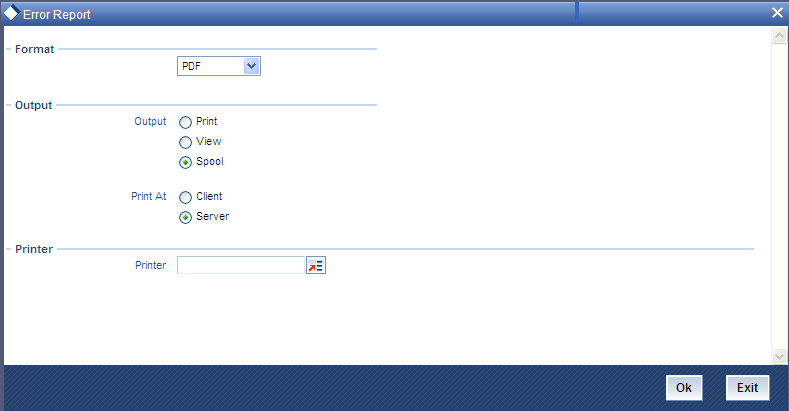
Task: Click the Printer section header
Action: pyautogui.click(x=34, y=249)
